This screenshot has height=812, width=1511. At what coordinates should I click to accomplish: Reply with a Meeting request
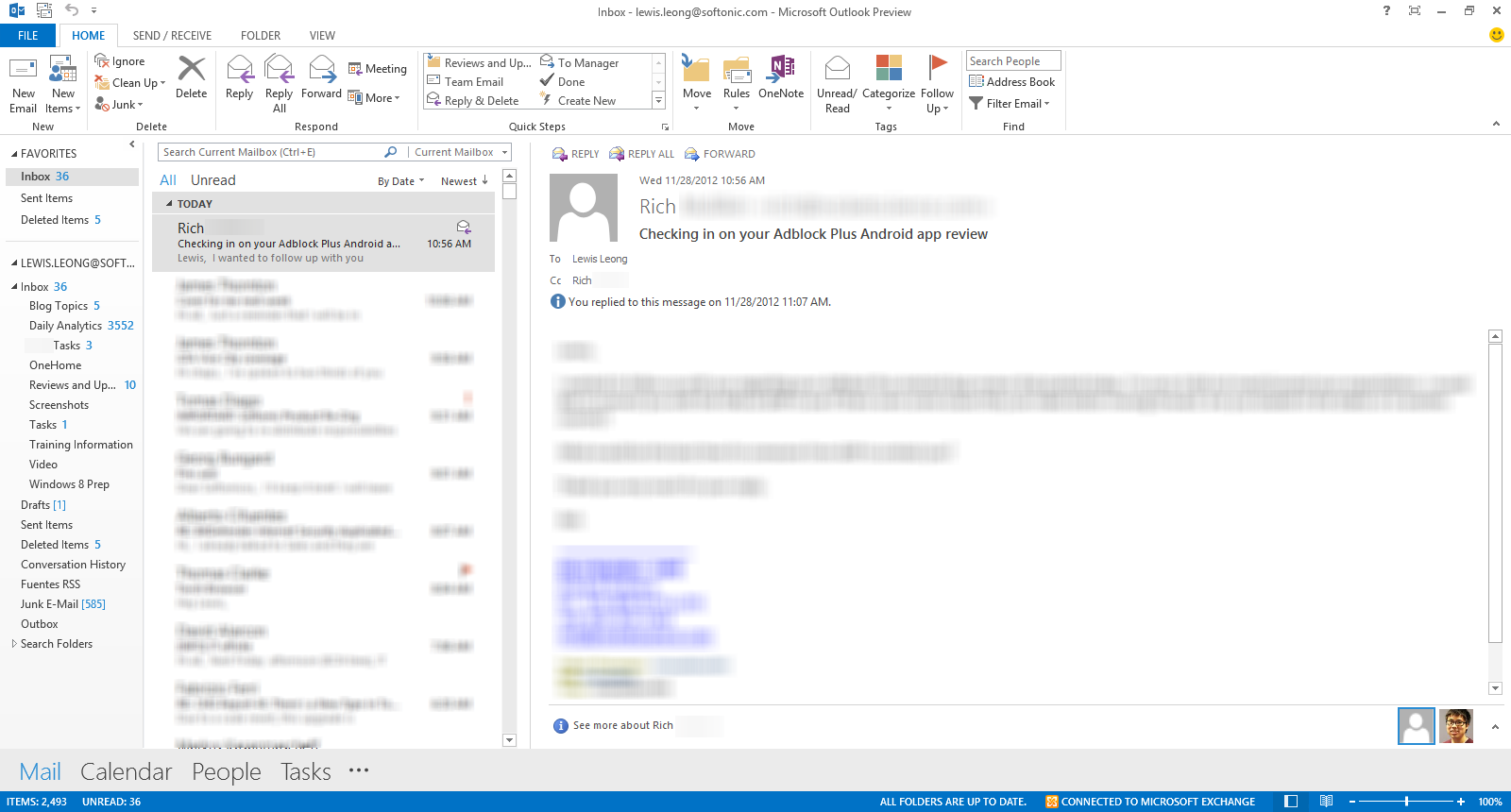pyautogui.click(x=378, y=69)
